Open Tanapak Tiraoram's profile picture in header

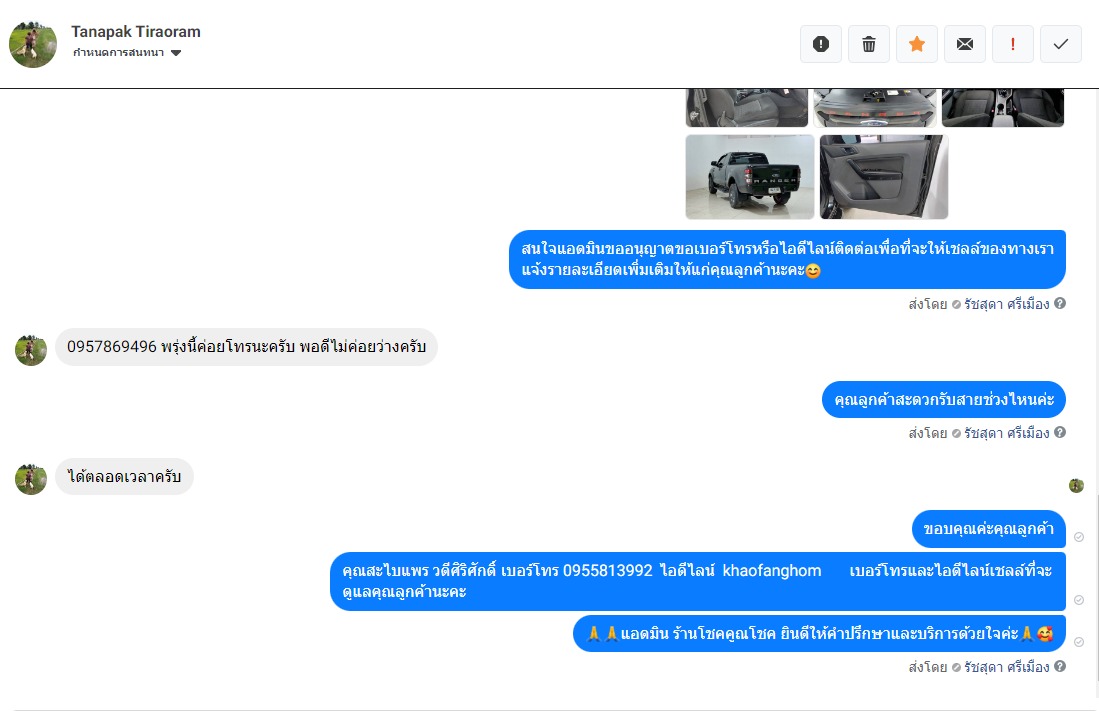pos(33,44)
